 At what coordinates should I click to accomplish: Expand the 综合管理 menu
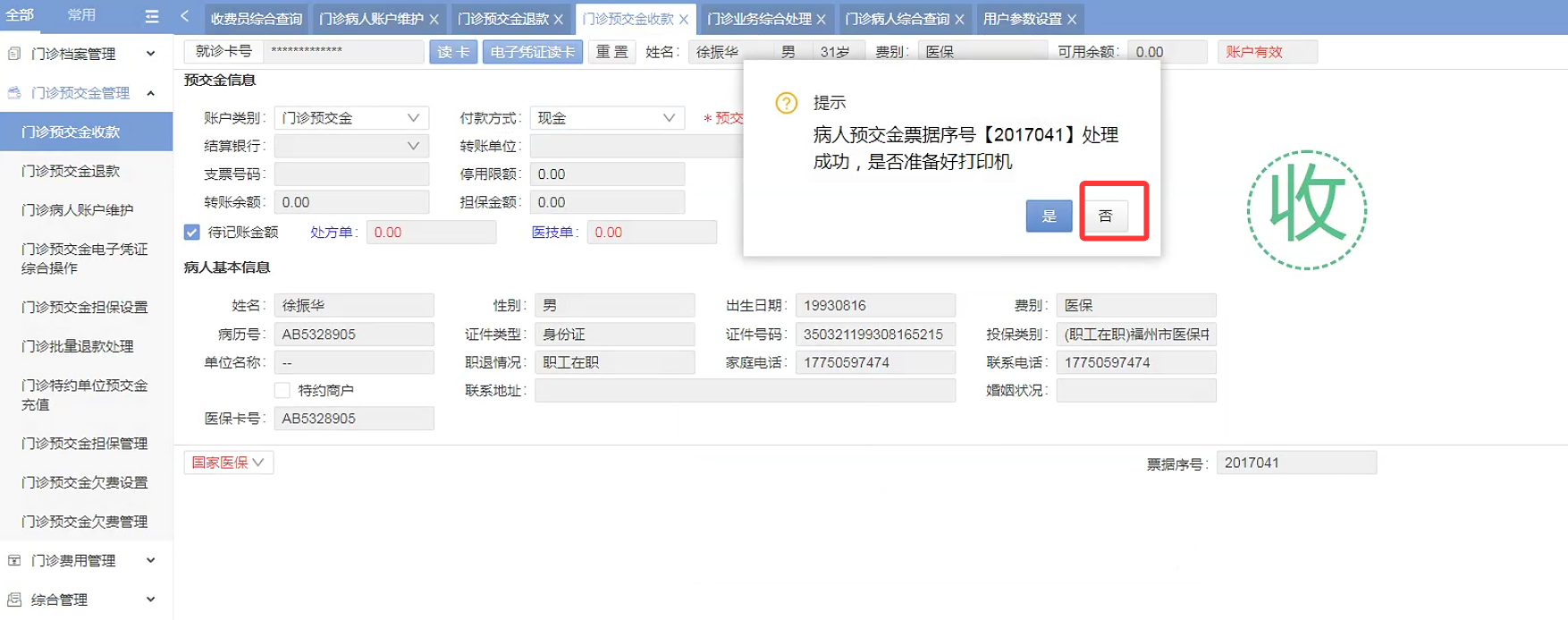151,599
